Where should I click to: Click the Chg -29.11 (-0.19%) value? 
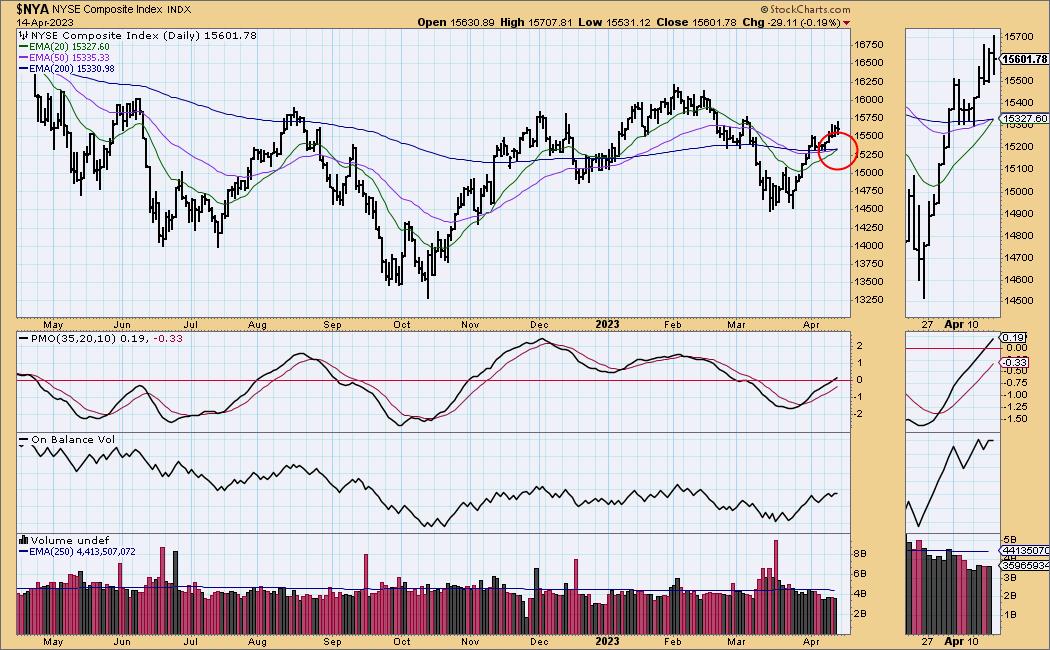coord(791,22)
